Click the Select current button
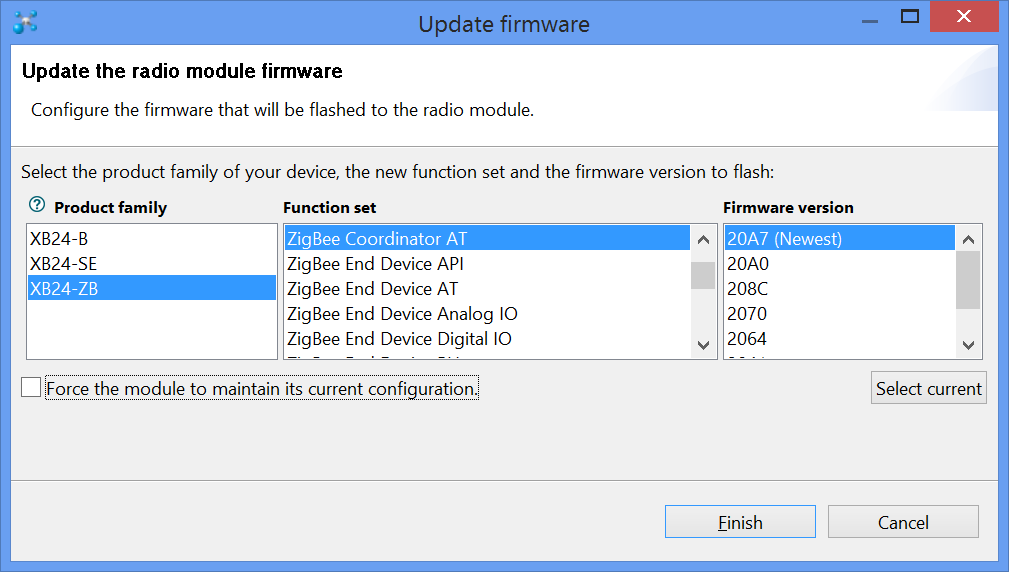 [928, 389]
